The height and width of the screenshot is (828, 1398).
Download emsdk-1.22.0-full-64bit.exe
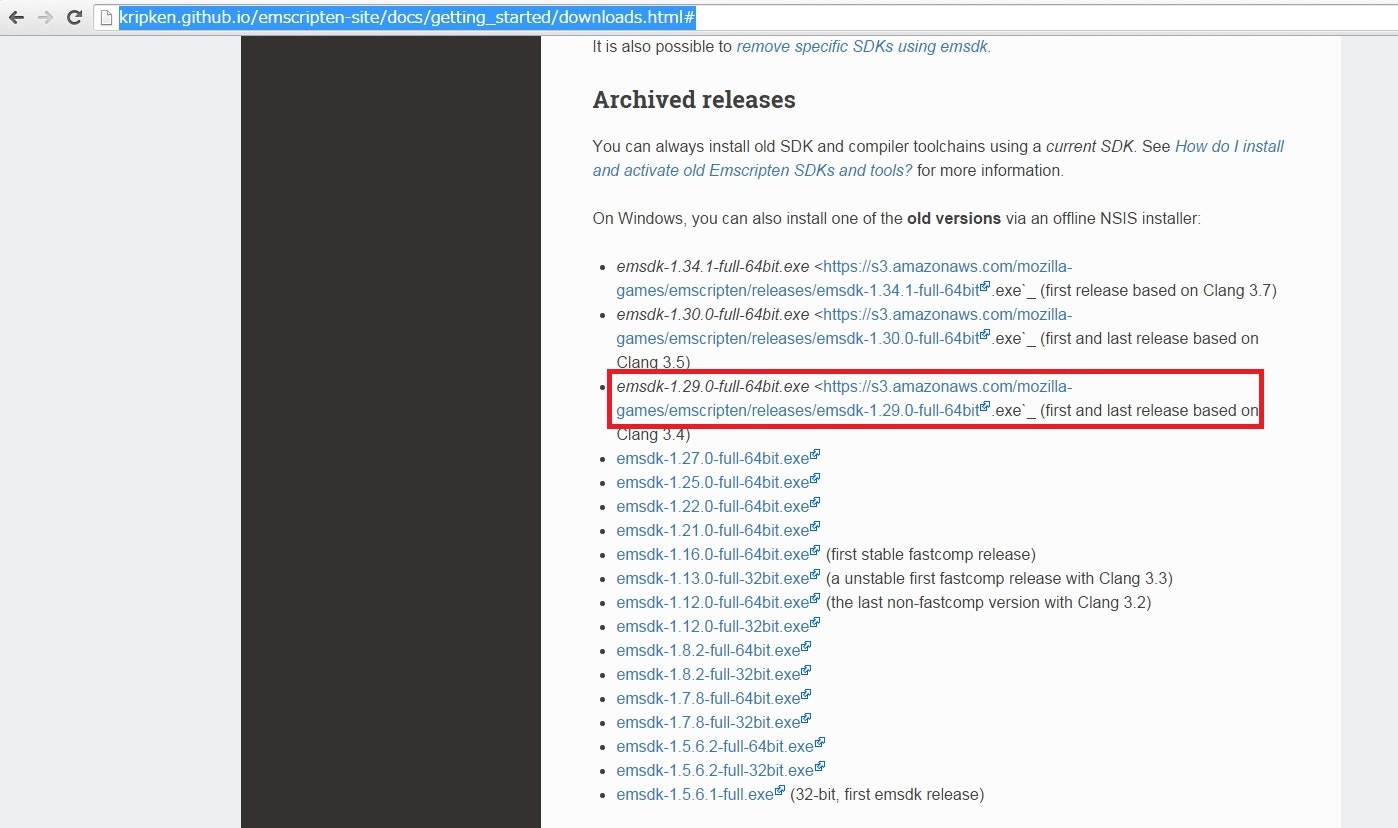point(712,506)
